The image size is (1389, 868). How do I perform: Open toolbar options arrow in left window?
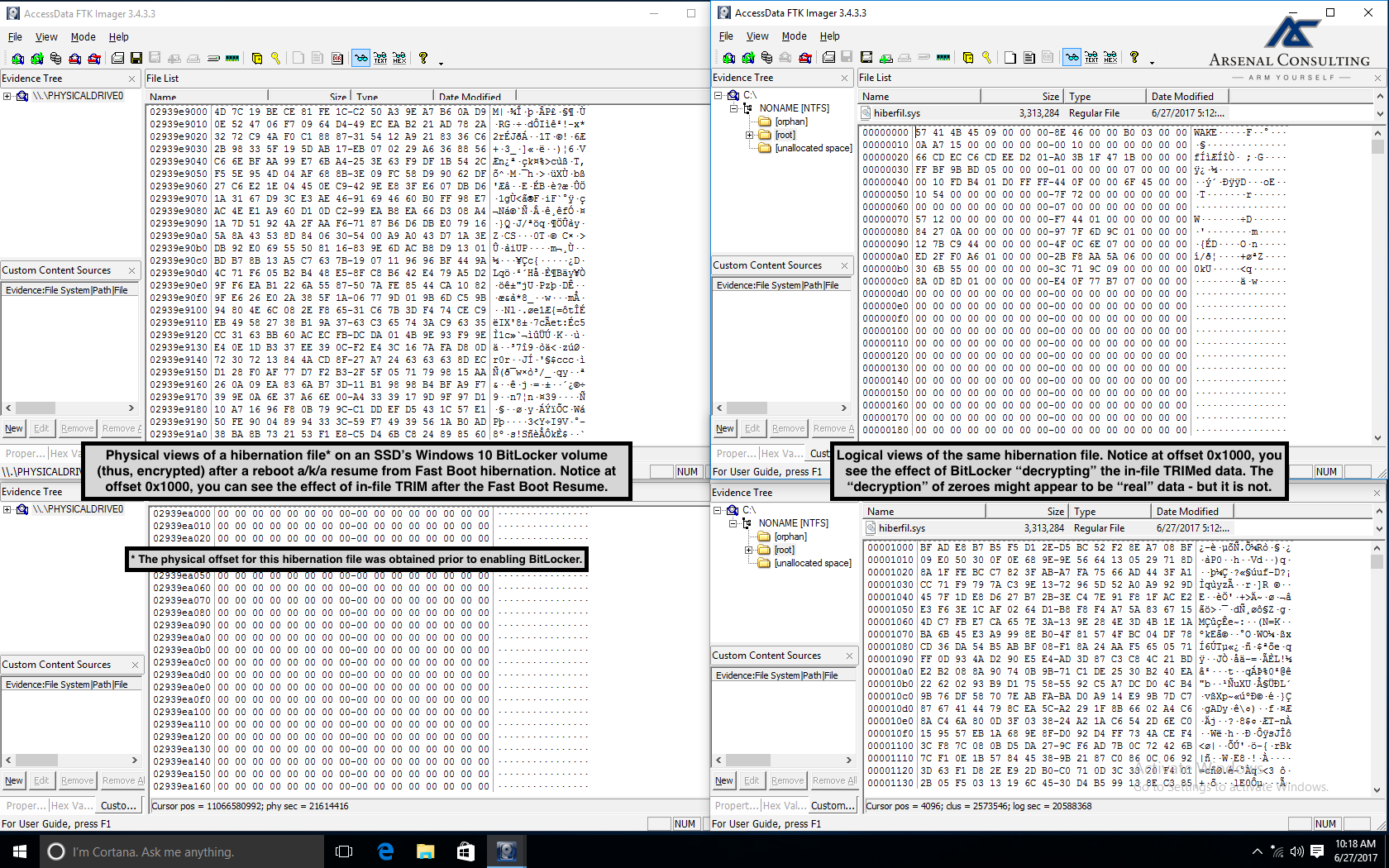coord(441,63)
